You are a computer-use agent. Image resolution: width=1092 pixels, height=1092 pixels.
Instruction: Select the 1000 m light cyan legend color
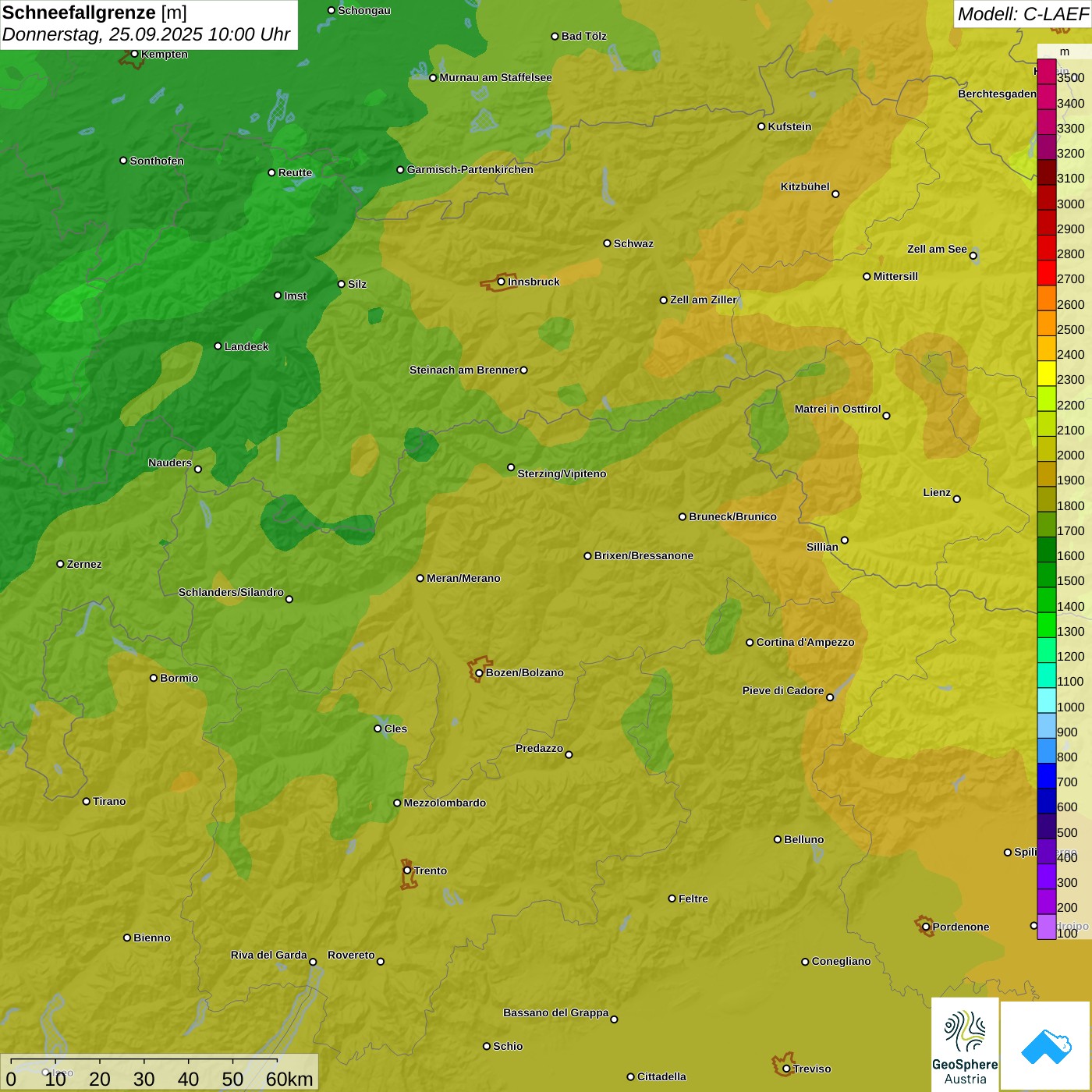pos(1046,700)
